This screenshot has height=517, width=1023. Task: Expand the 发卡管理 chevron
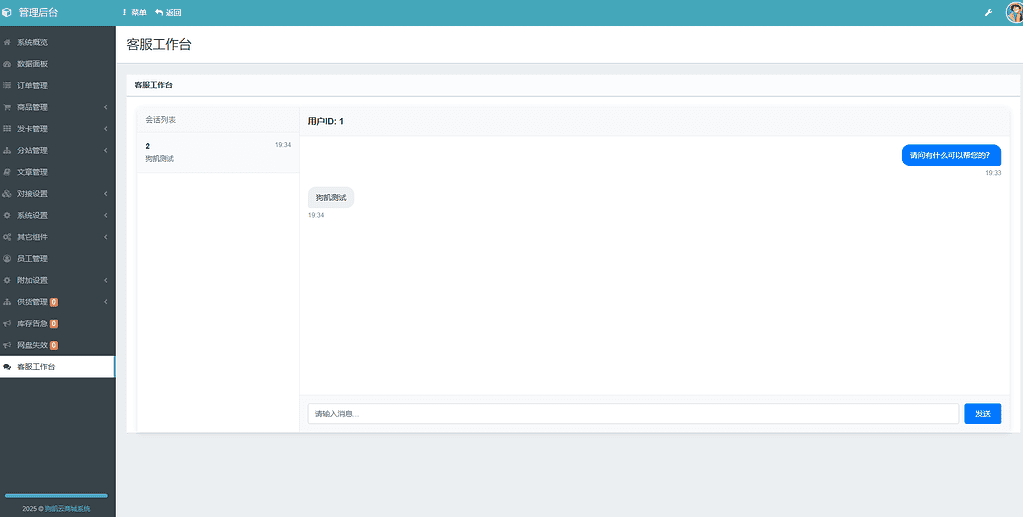pos(106,129)
